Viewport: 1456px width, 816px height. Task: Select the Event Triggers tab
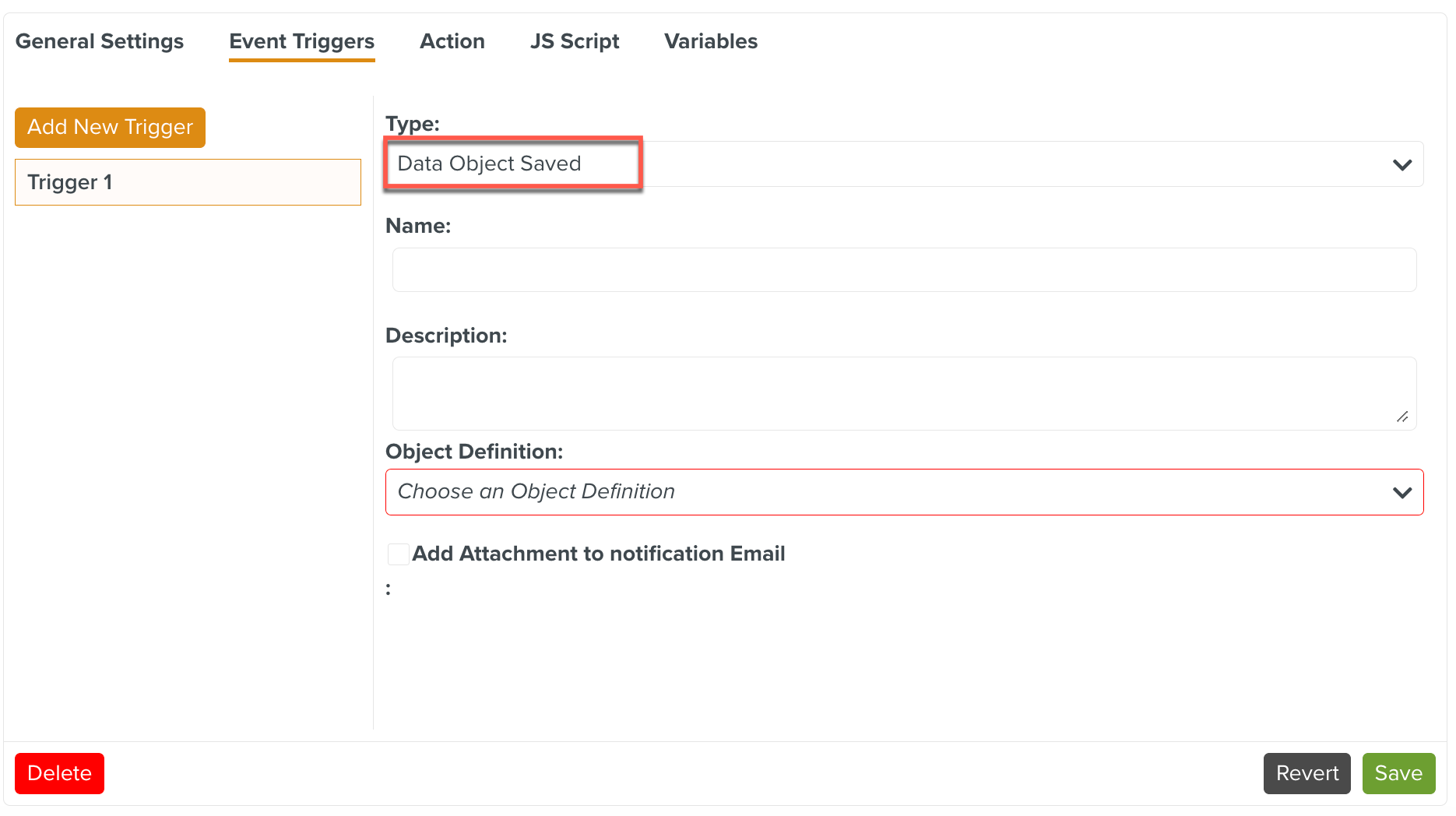click(301, 41)
